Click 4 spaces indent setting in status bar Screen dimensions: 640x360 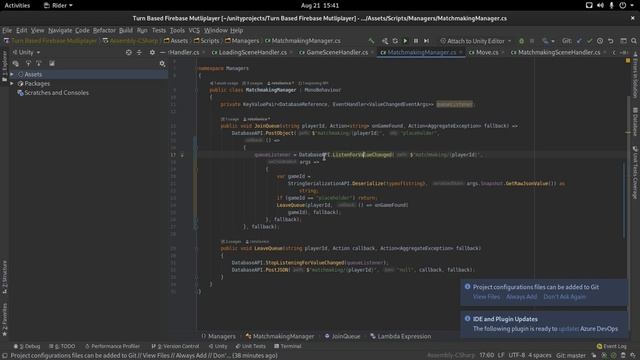click(540, 356)
